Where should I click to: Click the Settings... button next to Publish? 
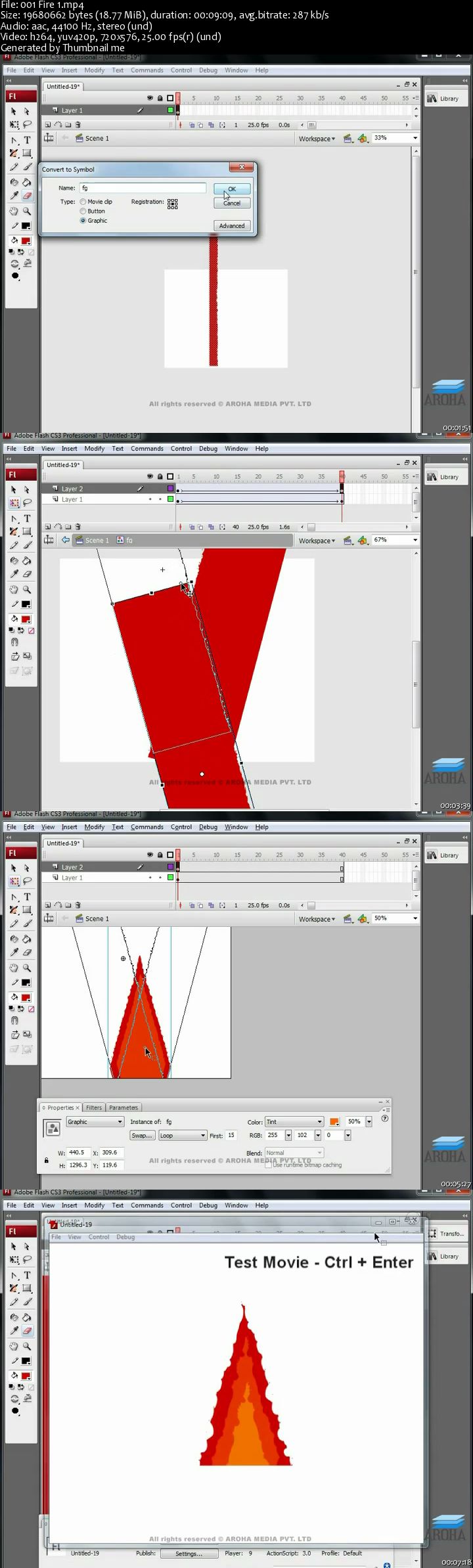click(189, 1554)
